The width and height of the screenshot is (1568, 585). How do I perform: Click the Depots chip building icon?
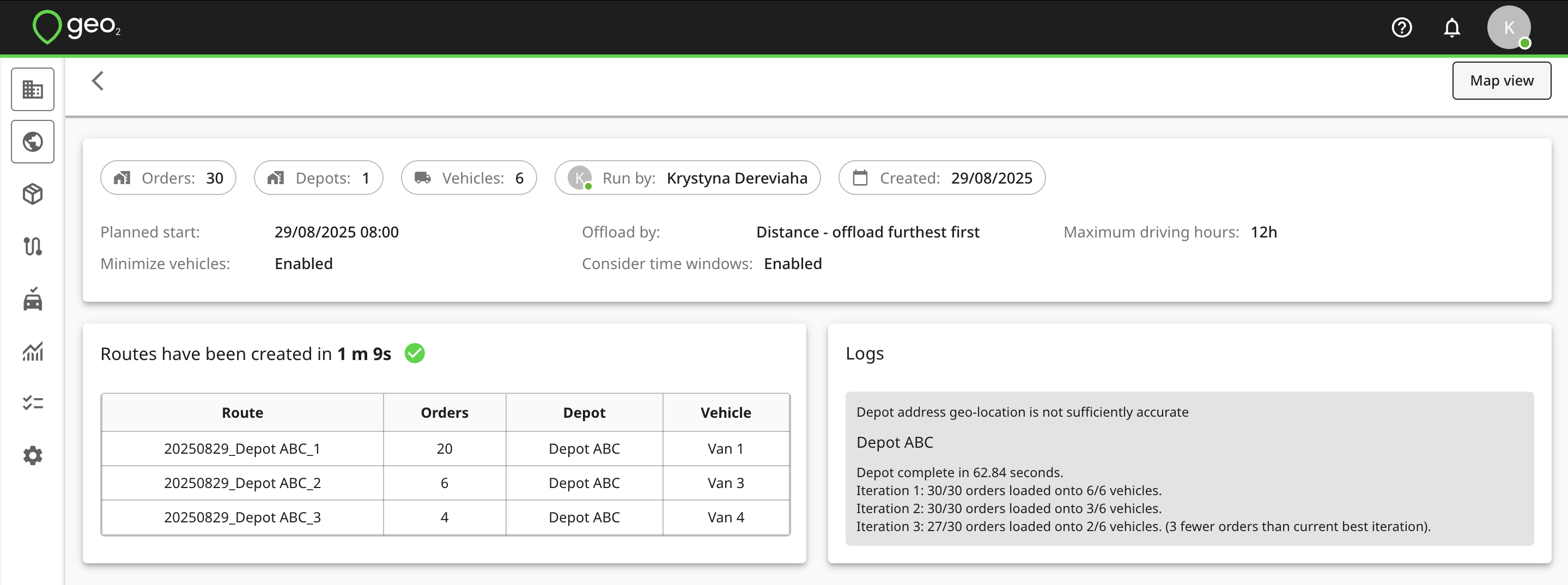tap(276, 178)
